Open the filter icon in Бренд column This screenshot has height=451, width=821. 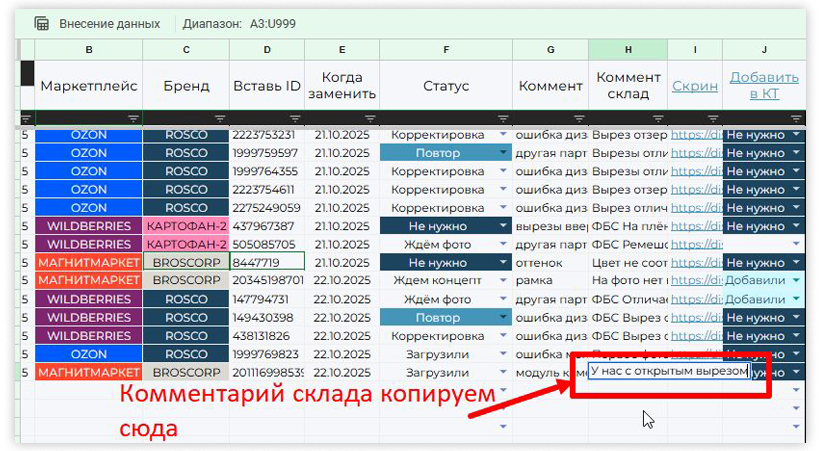click(220, 118)
